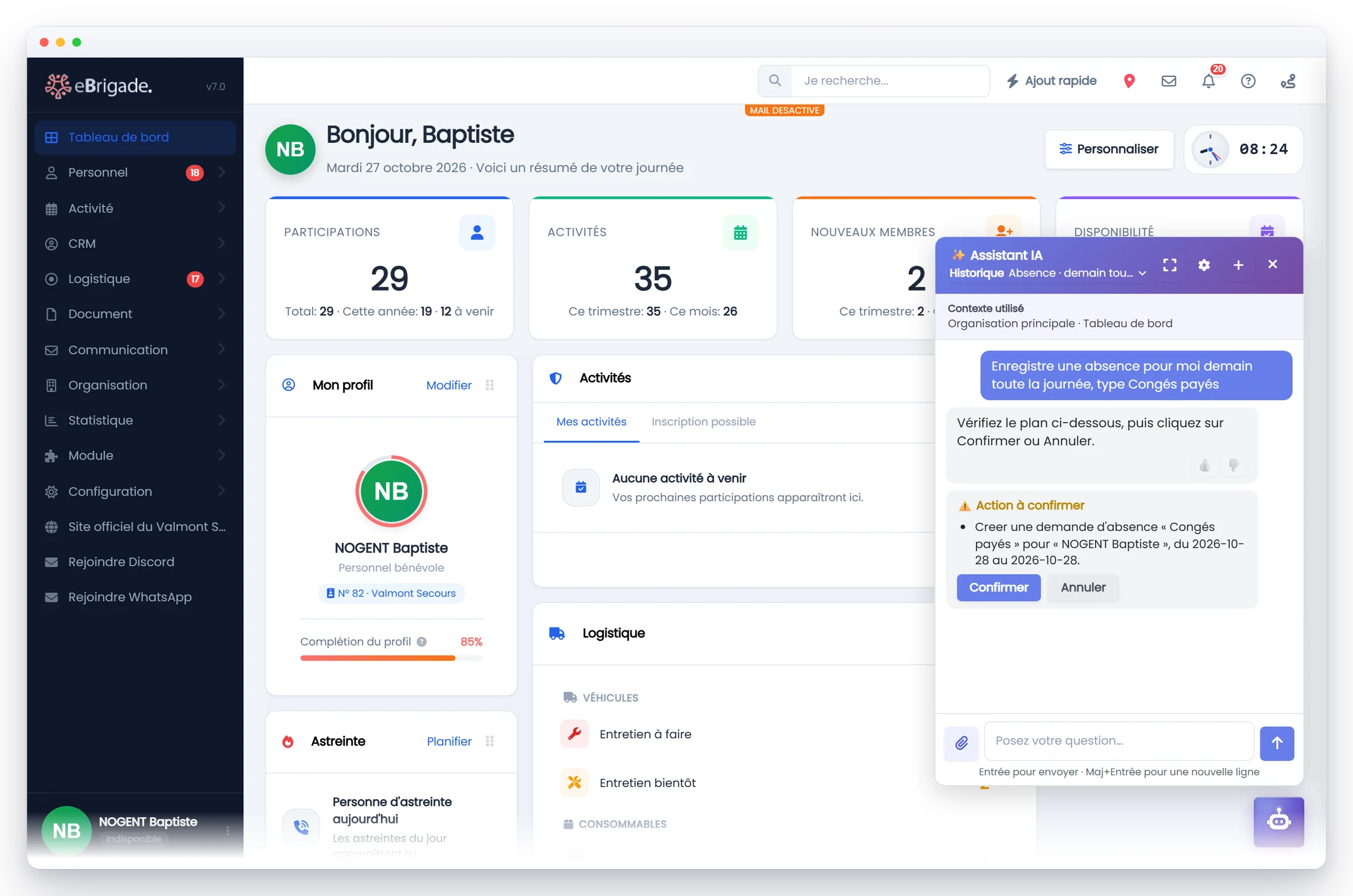Screen dimensions: 1353x896
Task: Open the Personnaliser button
Action: coord(1109,149)
